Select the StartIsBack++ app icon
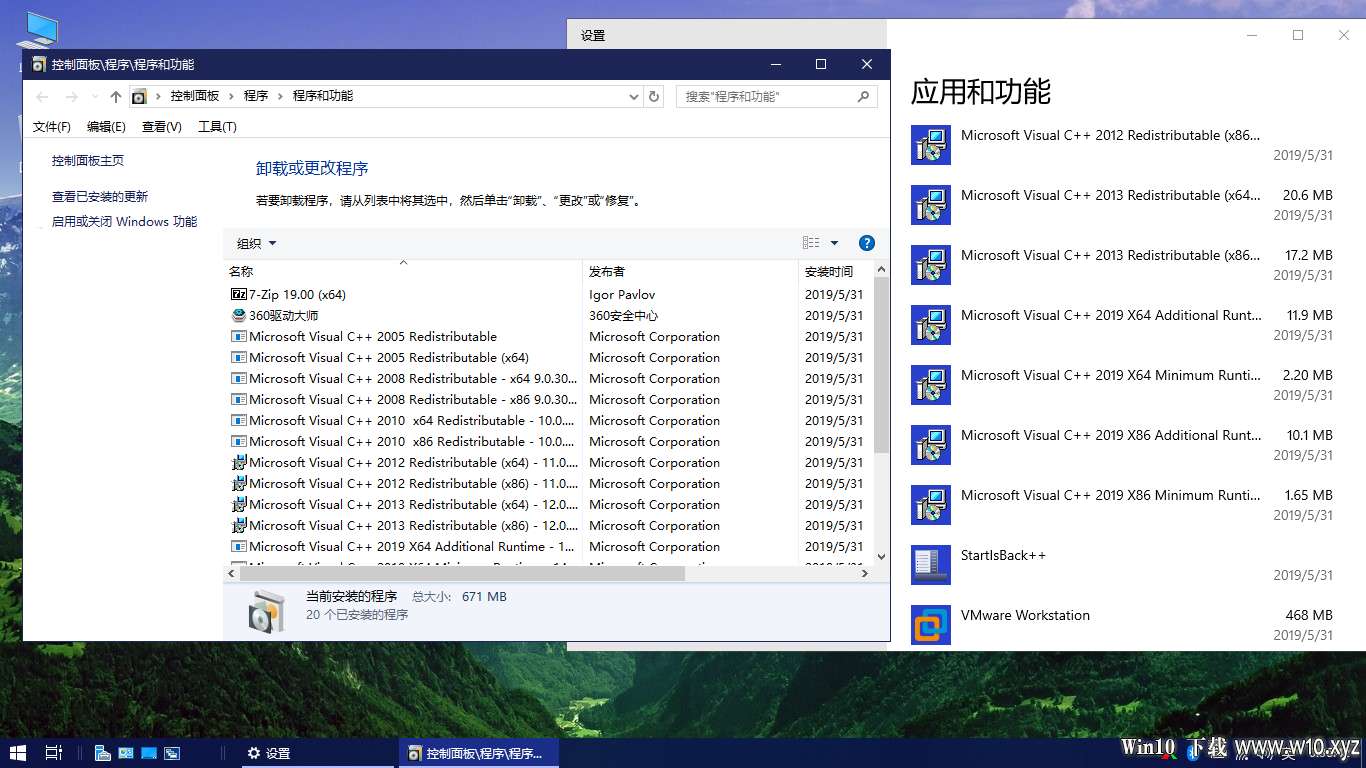Image resolution: width=1366 pixels, height=768 pixels. pos(931,565)
